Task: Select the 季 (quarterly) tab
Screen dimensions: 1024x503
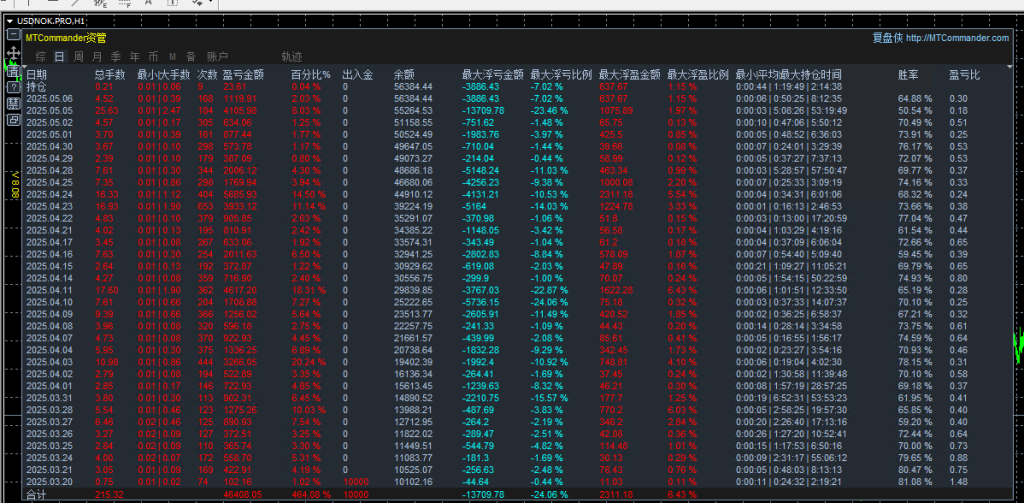Action: [x=116, y=57]
